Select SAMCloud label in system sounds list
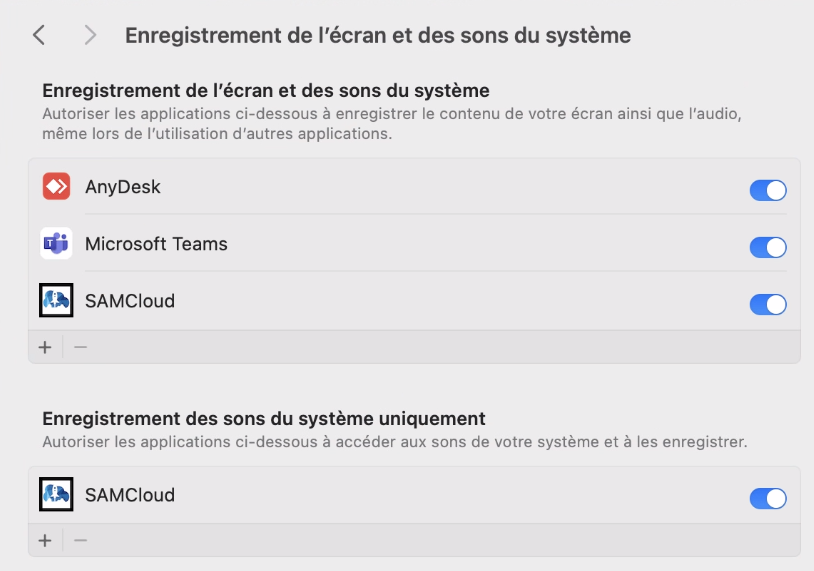Screen dimensions: 814x571 coord(130,495)
